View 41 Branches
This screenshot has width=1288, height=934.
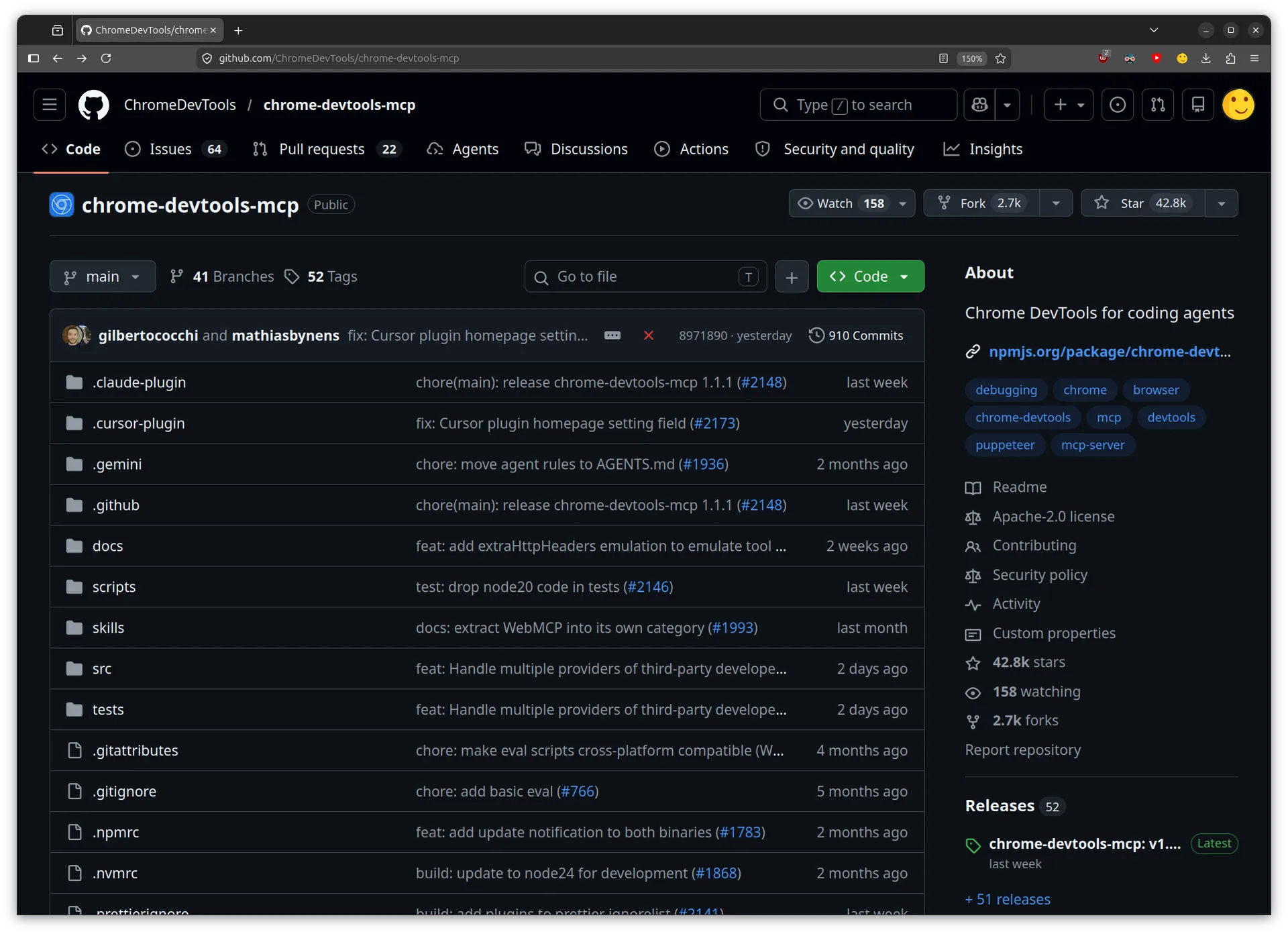click(222, 276)
